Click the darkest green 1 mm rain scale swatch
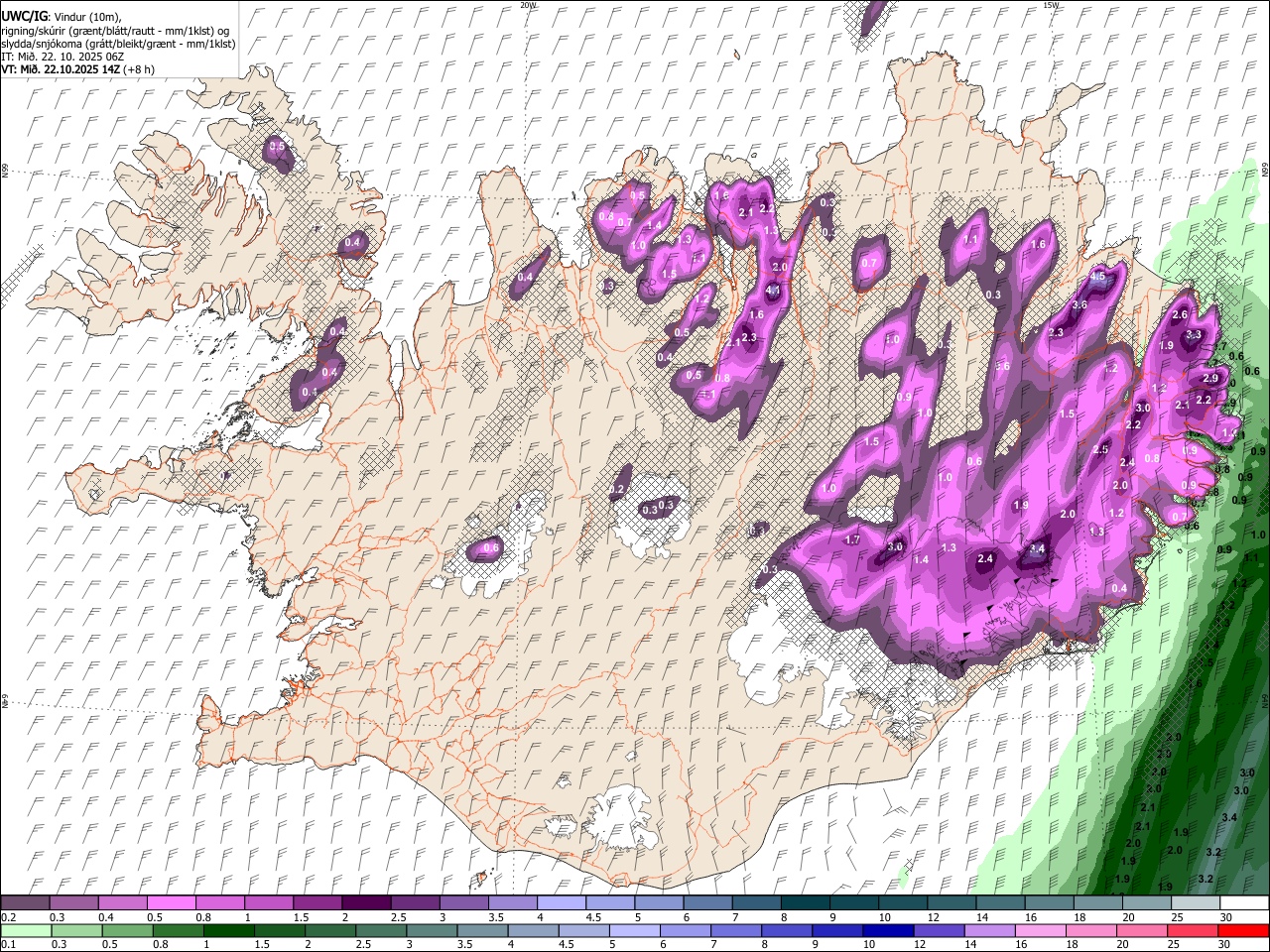The width and height of the screenshot is (1270, 952). click(230, 931)
